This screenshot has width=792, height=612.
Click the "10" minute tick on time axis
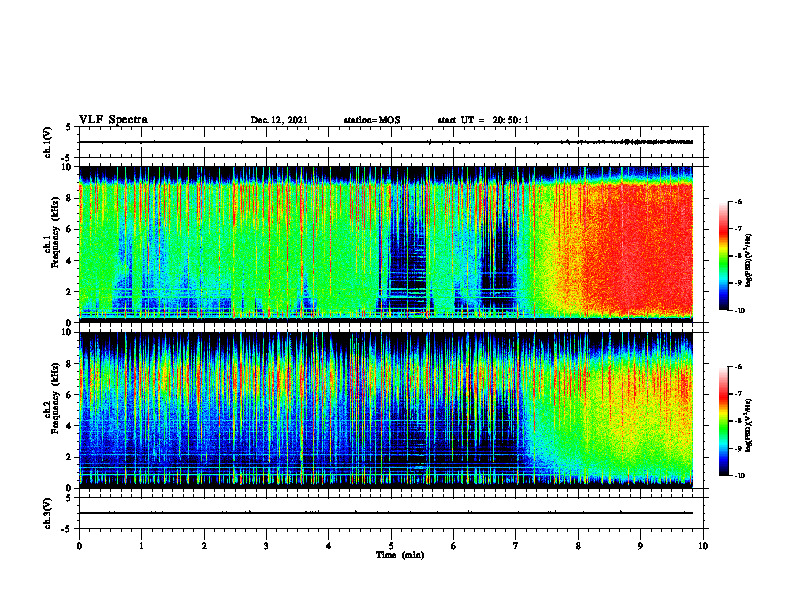pos(703,546)
